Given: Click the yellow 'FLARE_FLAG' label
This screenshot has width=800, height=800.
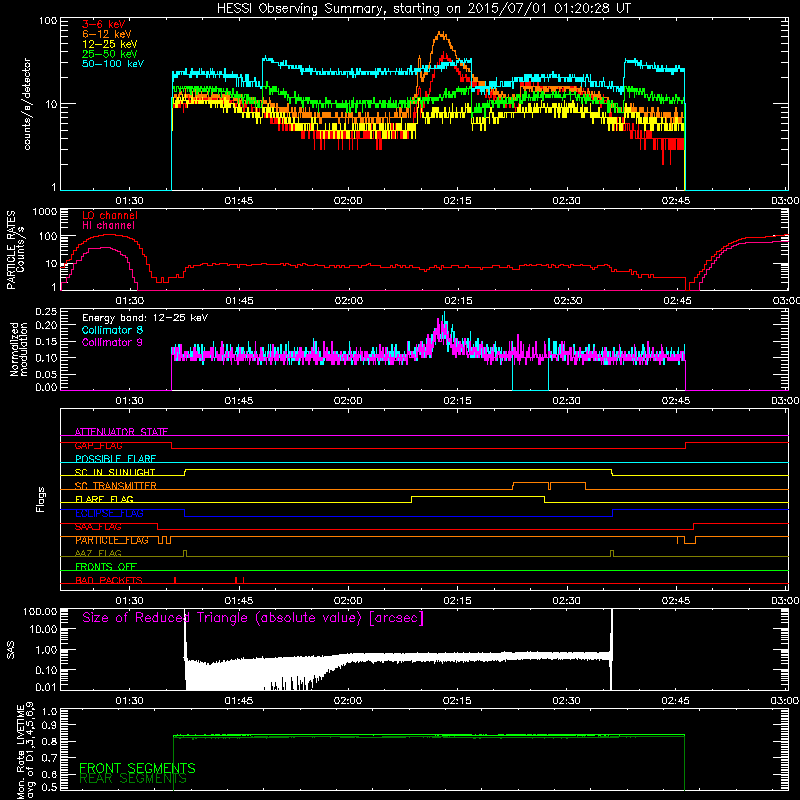Looking at the screenshot, I should point(104,499).
